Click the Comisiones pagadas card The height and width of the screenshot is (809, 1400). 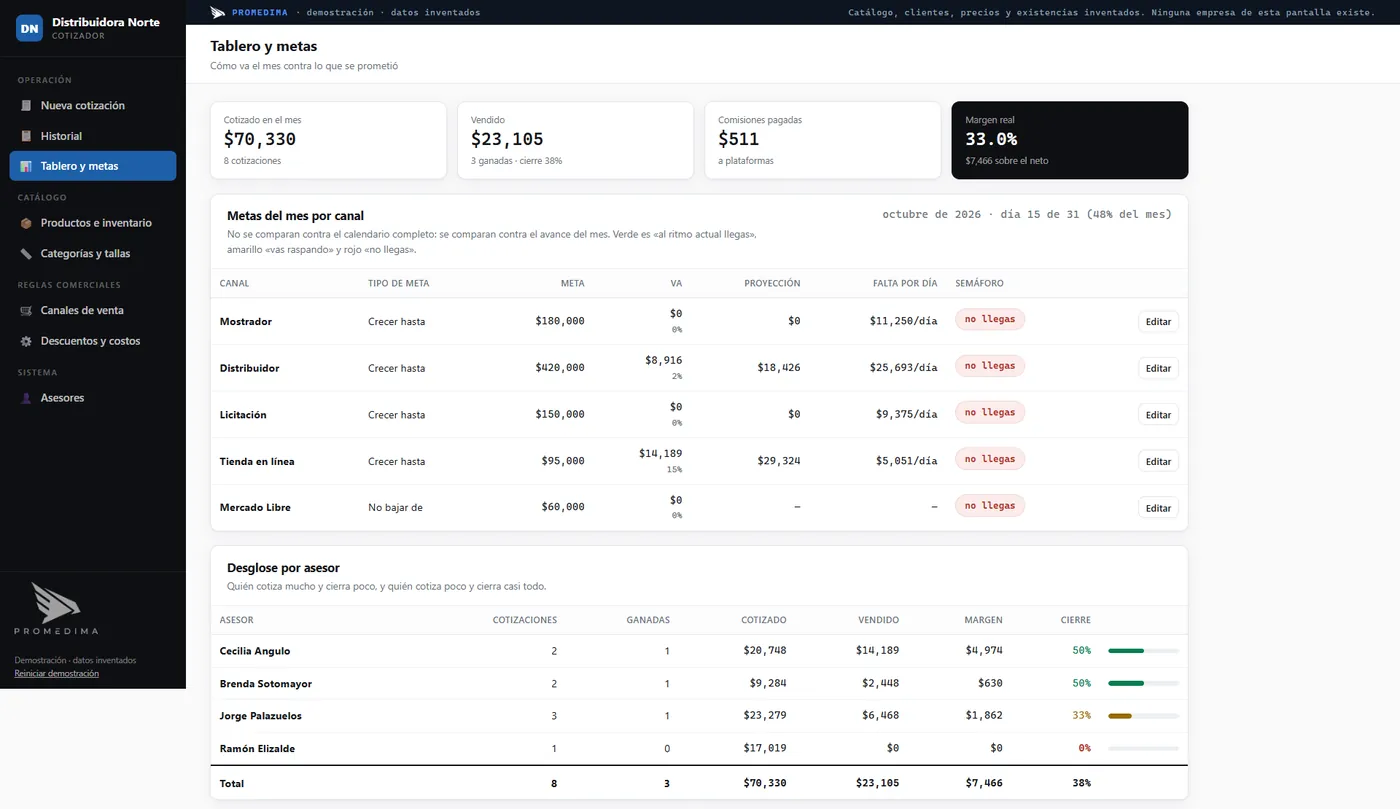tap(823, 140)
